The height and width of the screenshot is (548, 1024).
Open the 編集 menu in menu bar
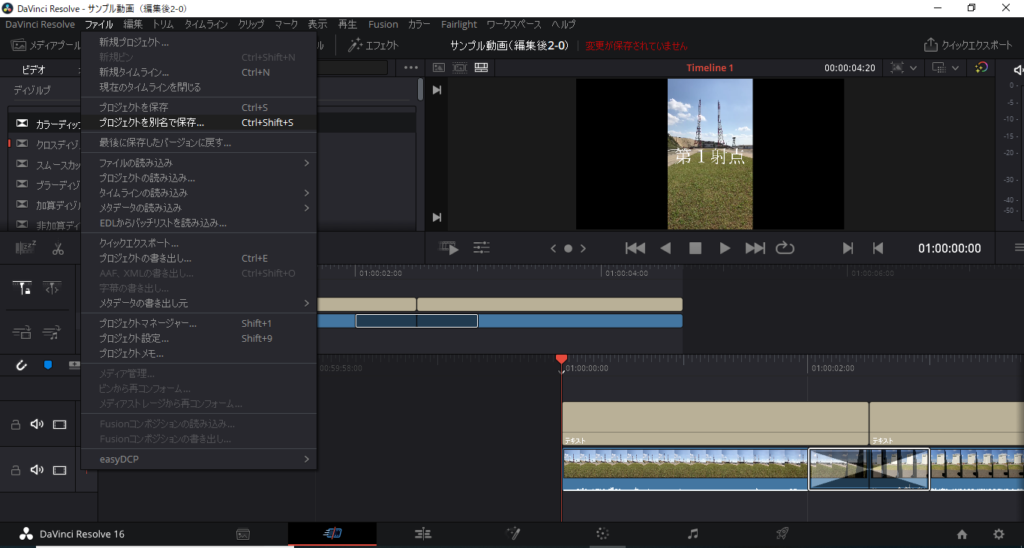pos(133,24)
